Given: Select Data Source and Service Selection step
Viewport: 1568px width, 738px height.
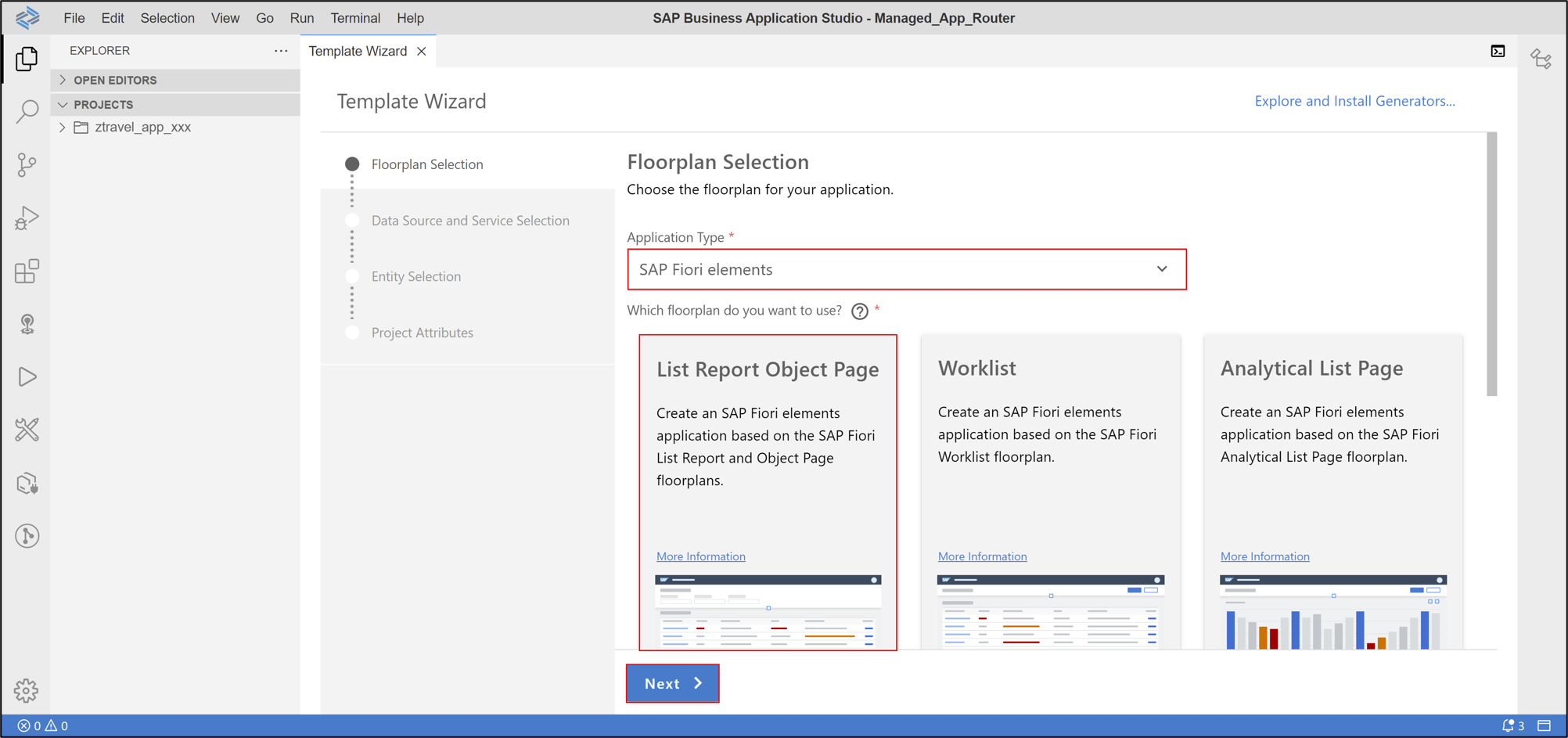Looking at the screenshot, I should (470, 221).
